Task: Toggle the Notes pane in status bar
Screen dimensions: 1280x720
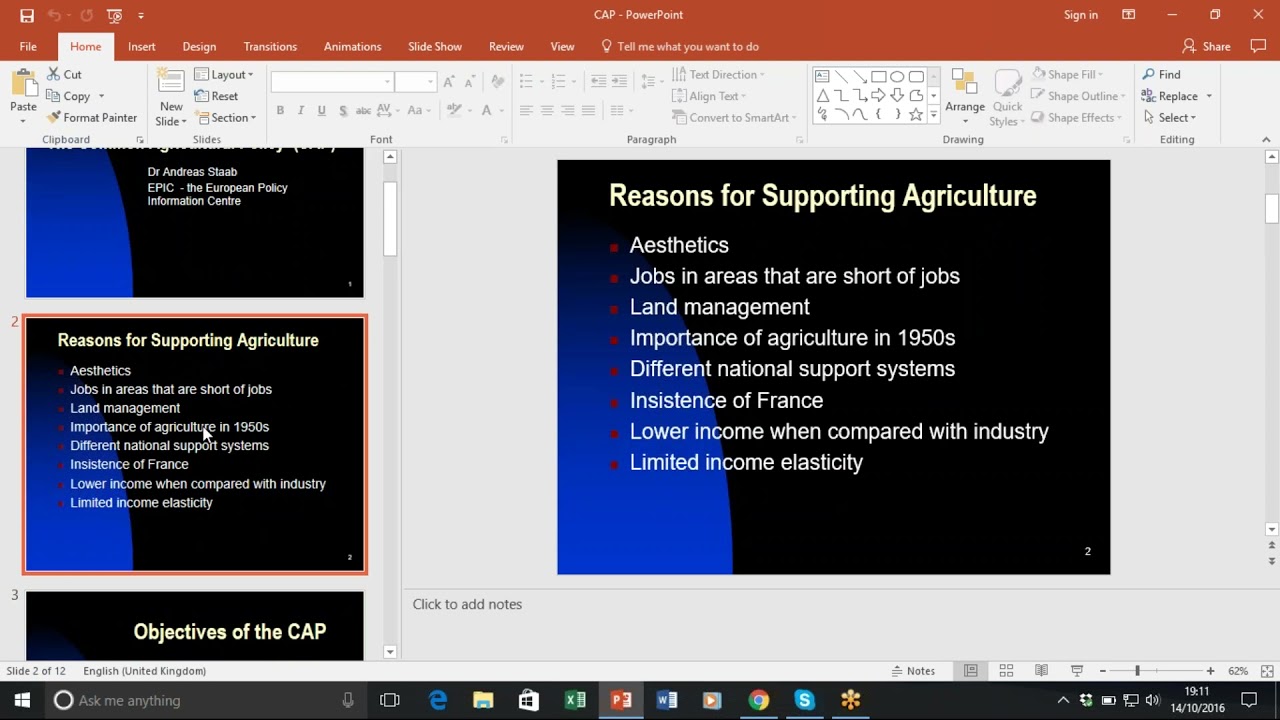Action: (913, 671)
